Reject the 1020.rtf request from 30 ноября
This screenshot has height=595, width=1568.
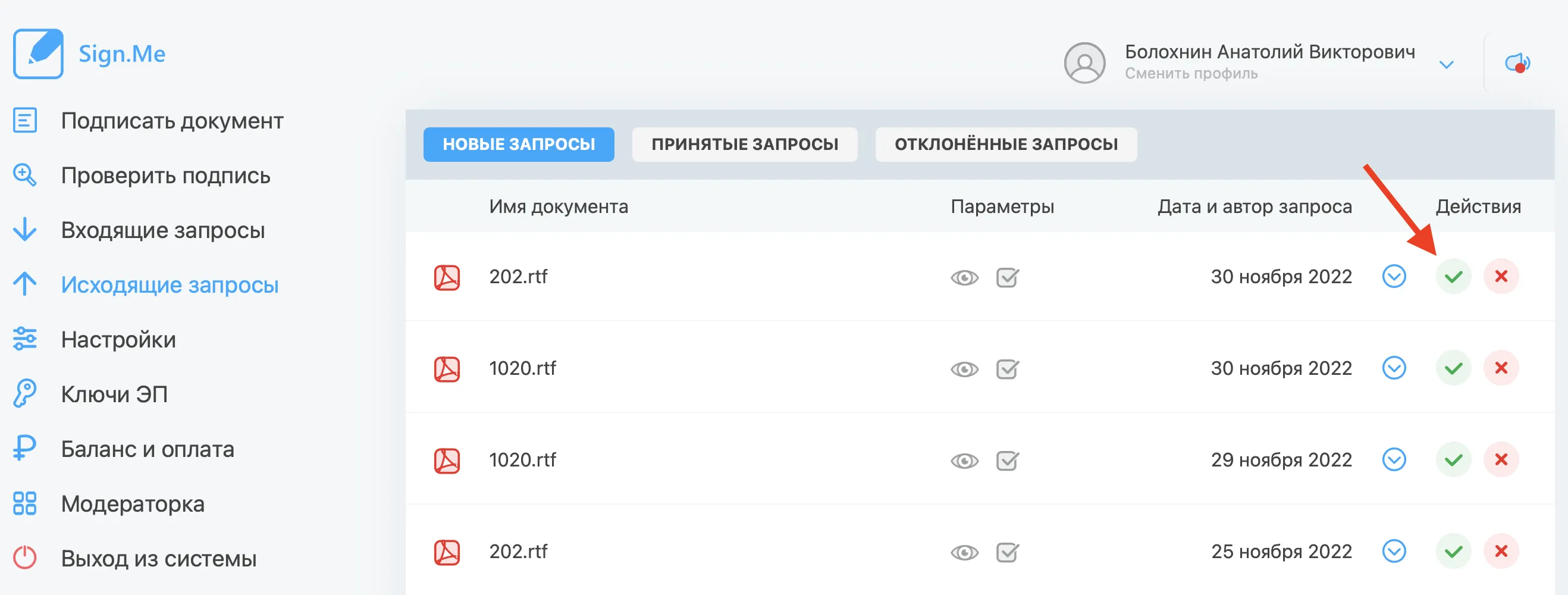1501,368
